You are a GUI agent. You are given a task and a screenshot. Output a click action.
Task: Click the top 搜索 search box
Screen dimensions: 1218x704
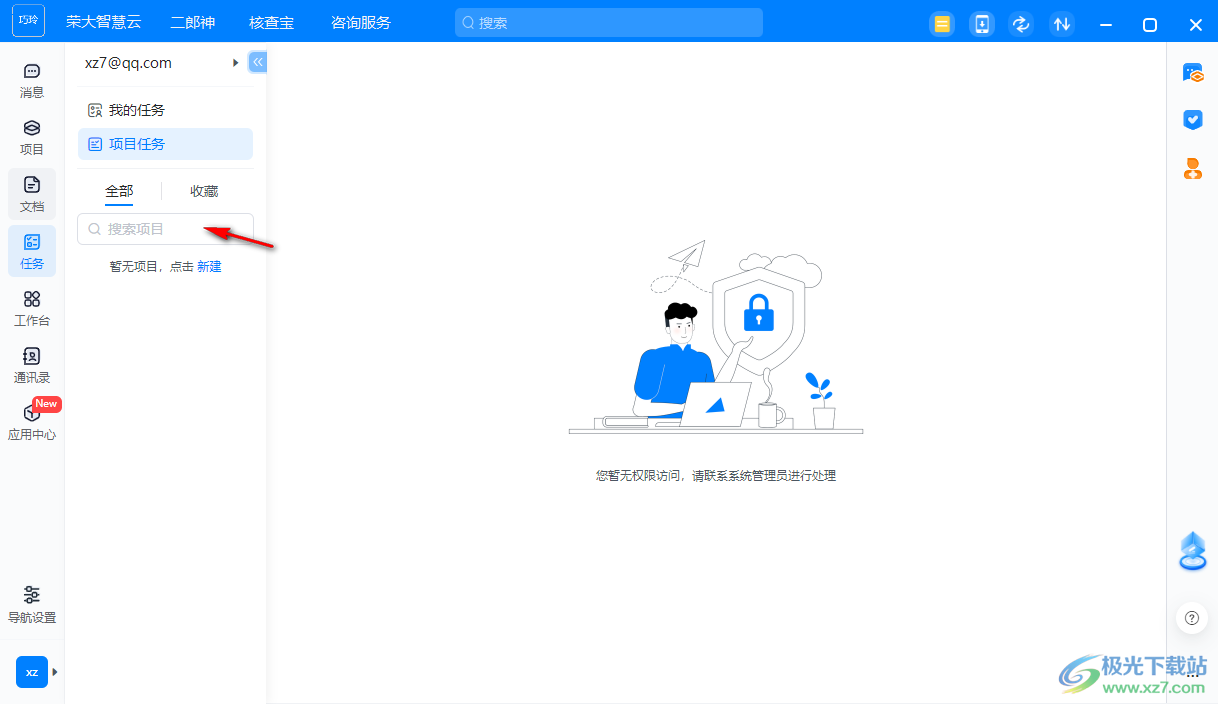coord(609,22)
